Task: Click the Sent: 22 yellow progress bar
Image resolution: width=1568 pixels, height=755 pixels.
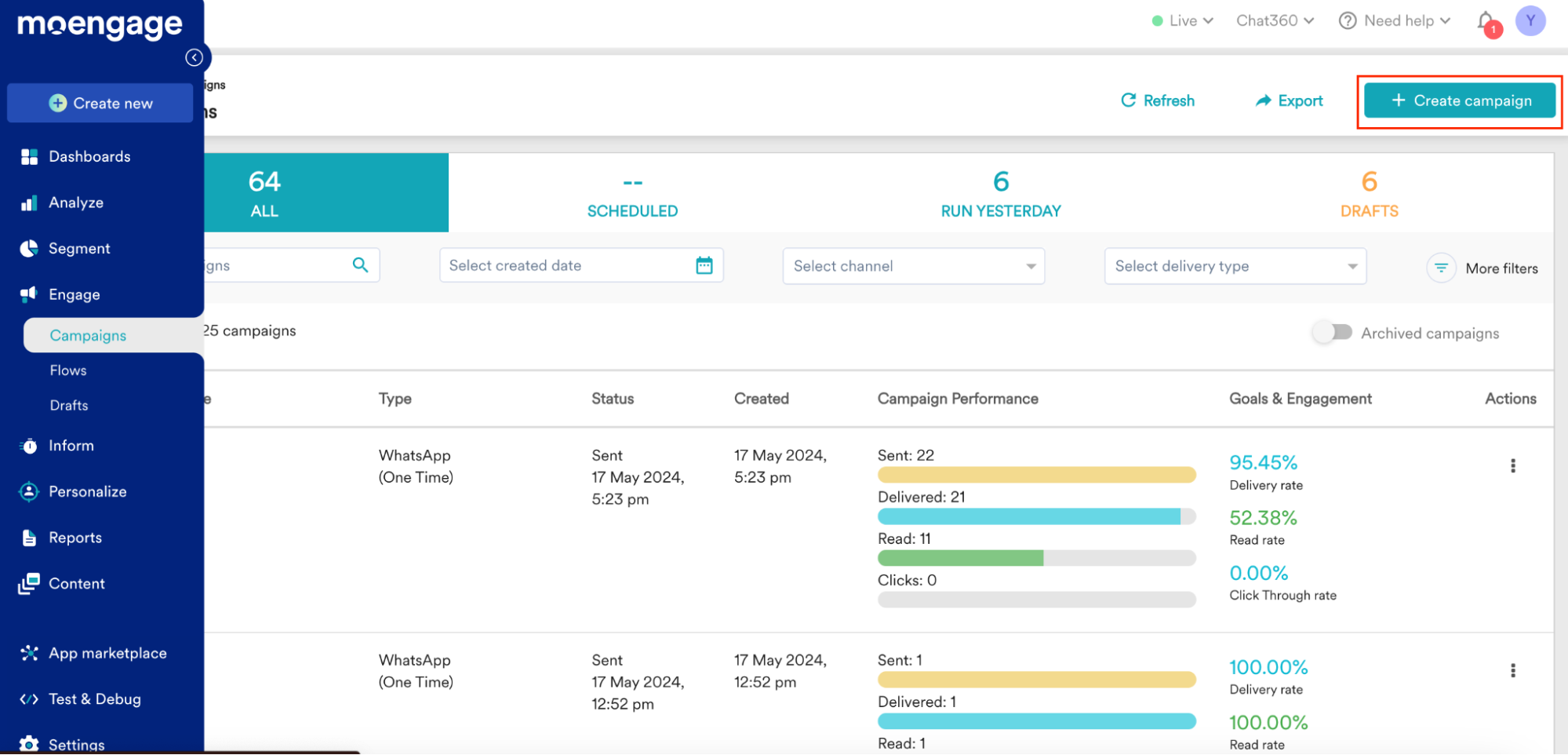Action: coord(1036,475)
